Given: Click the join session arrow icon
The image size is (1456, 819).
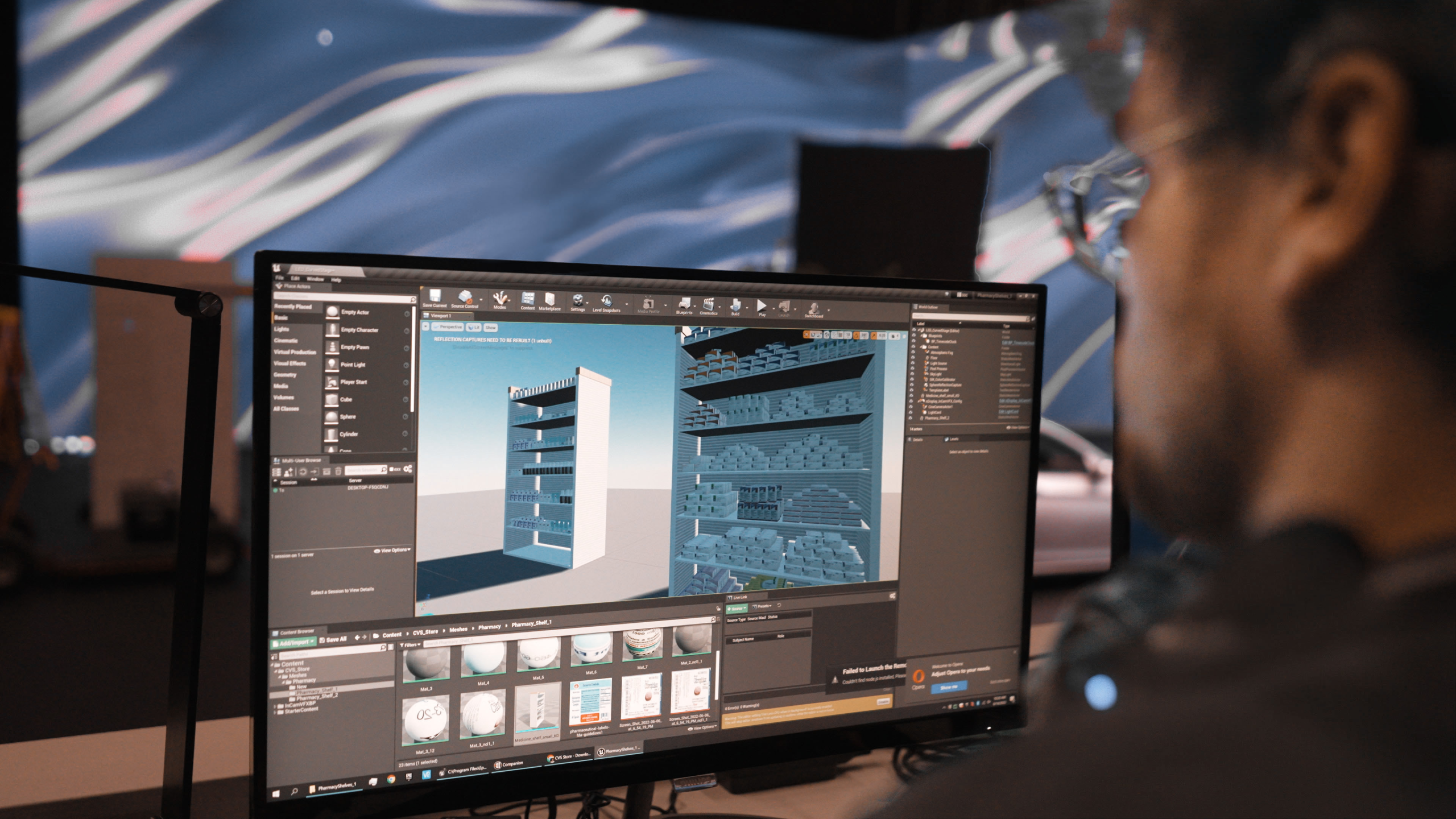Looking at the screenshot, I should pyautogui.click(x=315, y=471).
